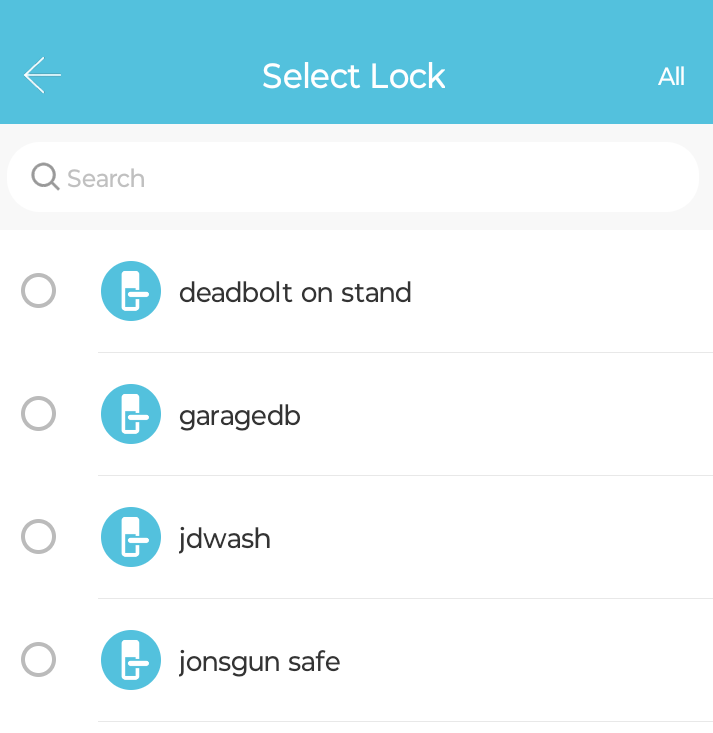Click the jdwash lock icon
This screenshot has width=713, height=733.
131,537
